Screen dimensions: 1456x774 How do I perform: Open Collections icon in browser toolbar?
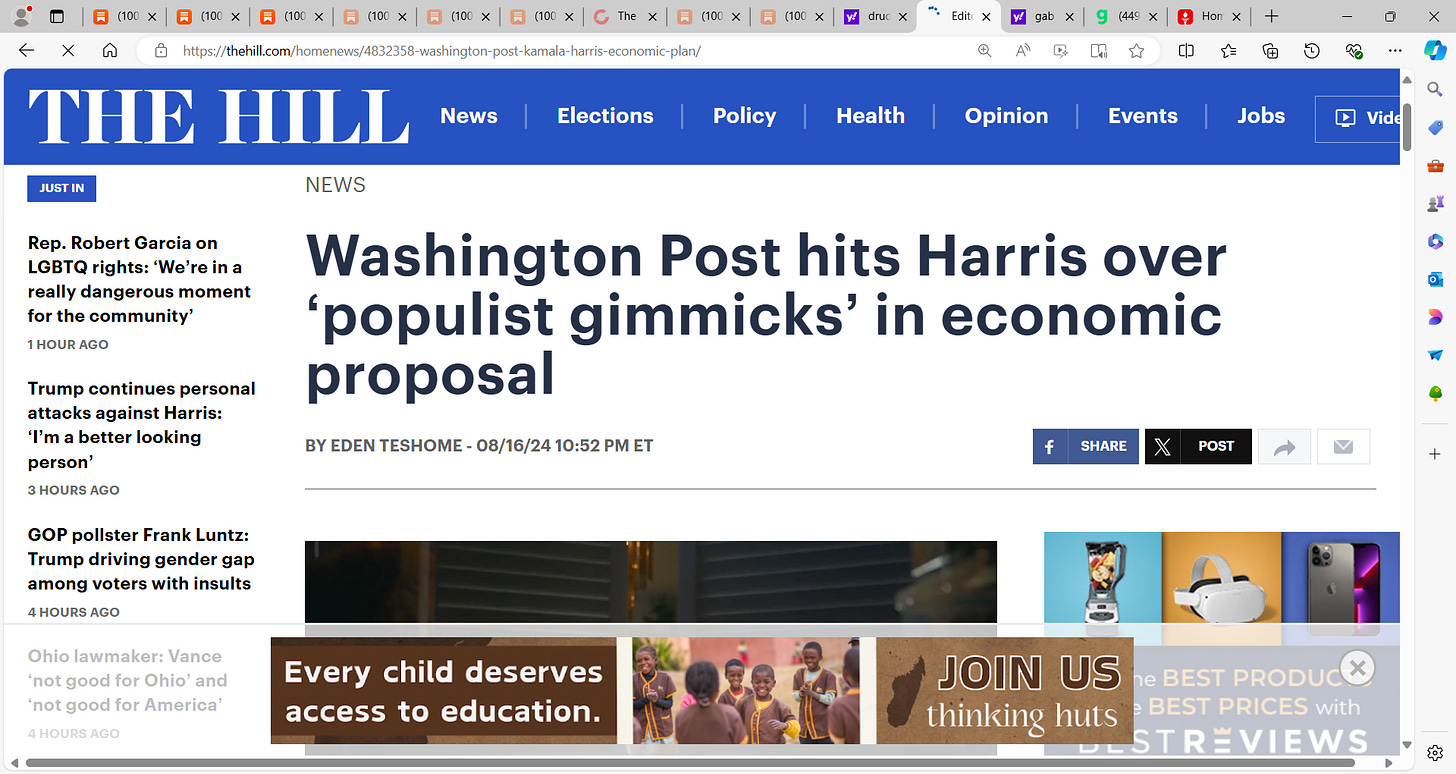[1270, 51]
